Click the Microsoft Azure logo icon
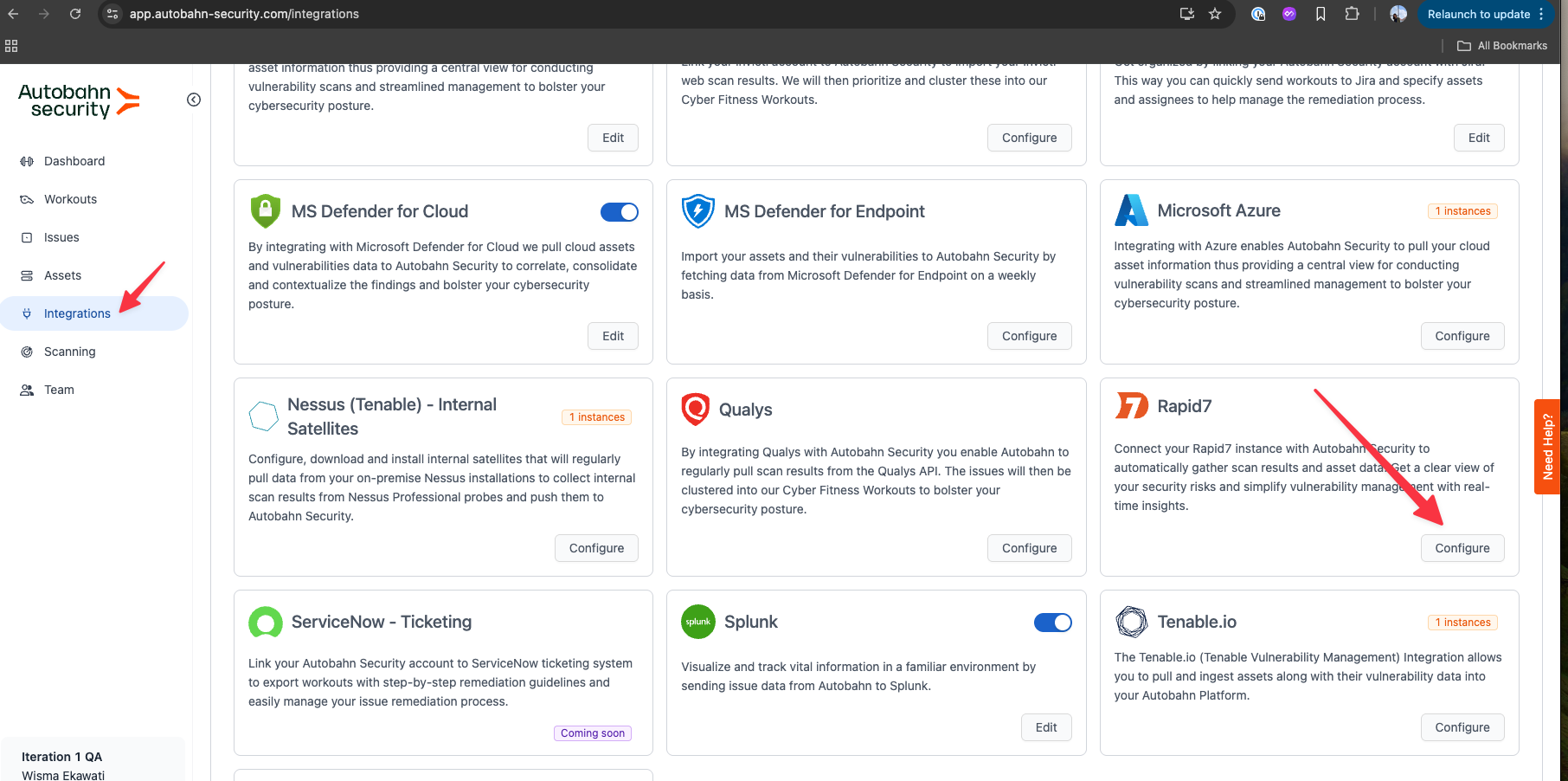The width and height of the screenshot is (1568, 781). 1131,210
